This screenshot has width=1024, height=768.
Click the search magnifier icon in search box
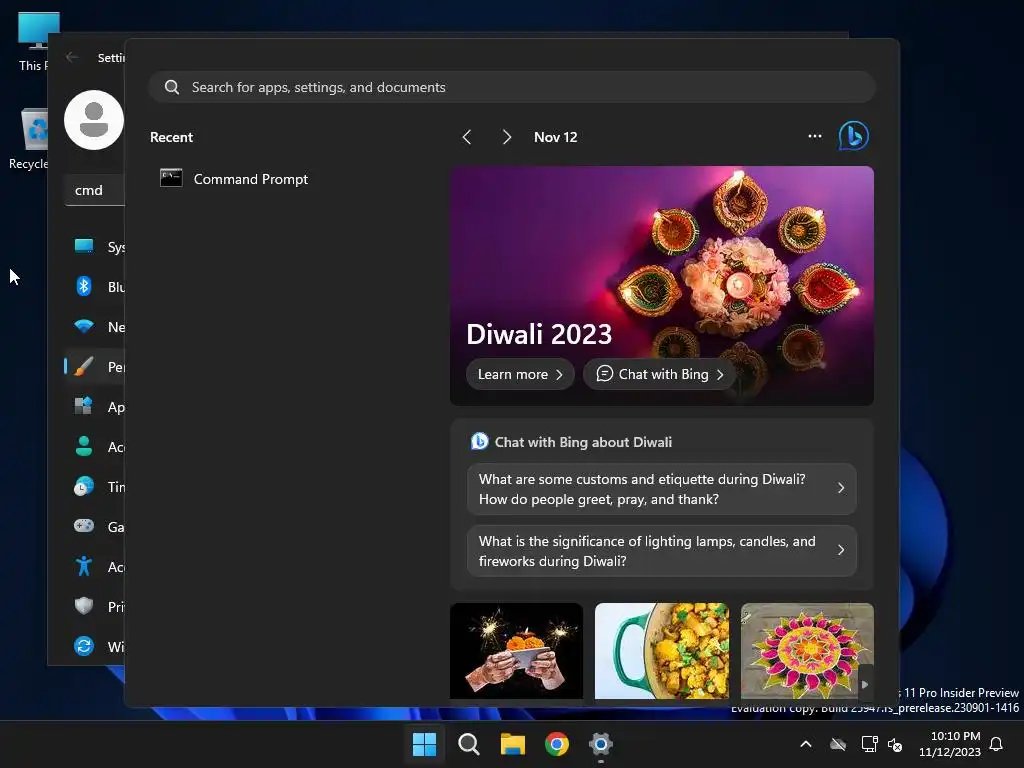click(x=172, y=87)
